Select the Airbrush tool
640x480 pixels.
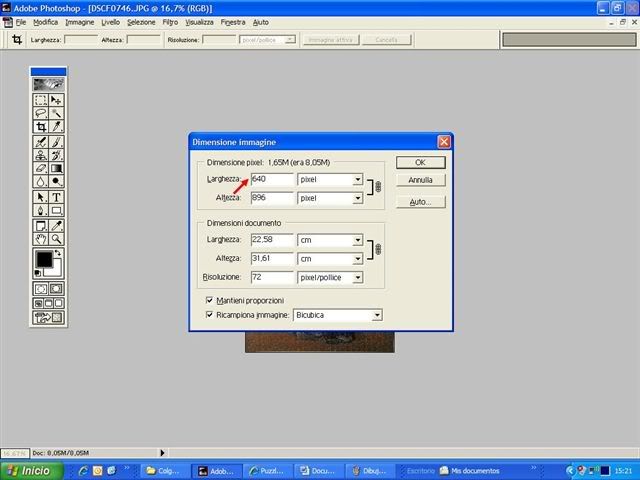point(40,142)
